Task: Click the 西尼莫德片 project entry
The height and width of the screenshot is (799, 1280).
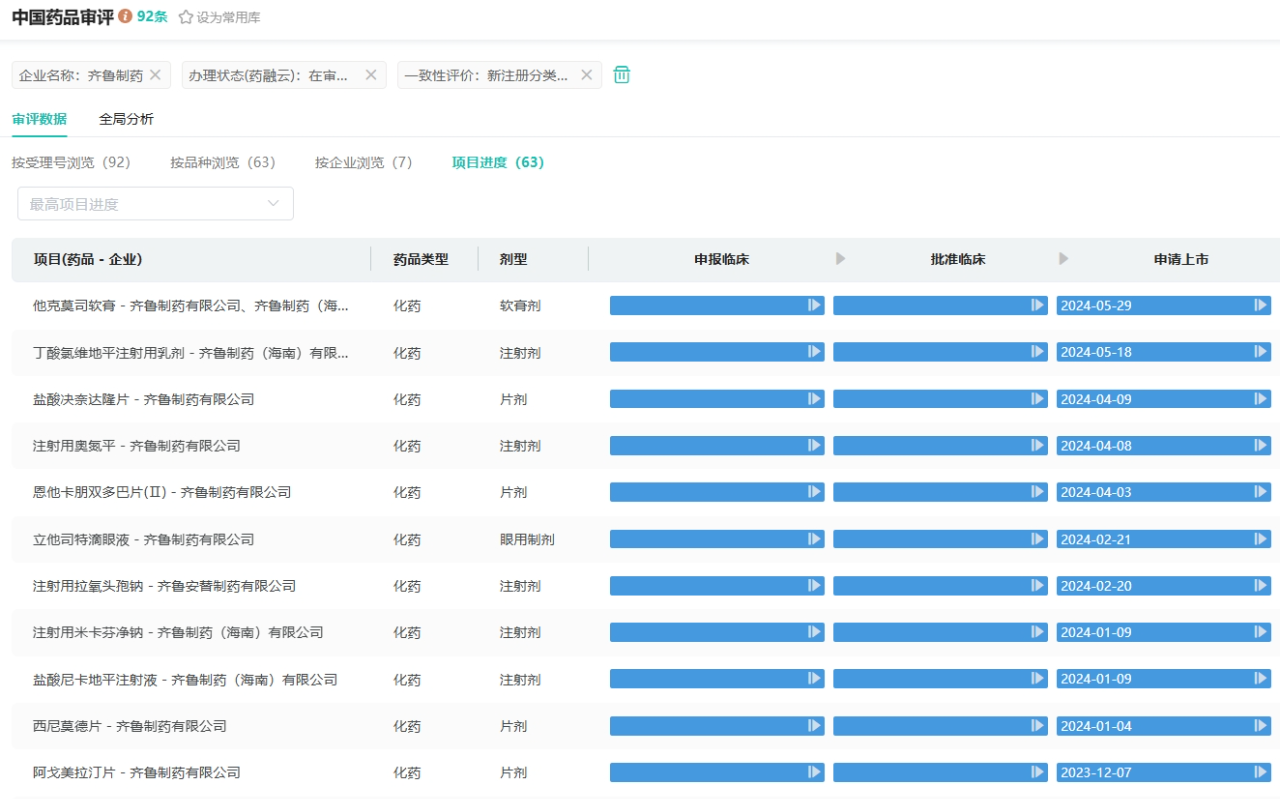Action: tap(129, 726)
